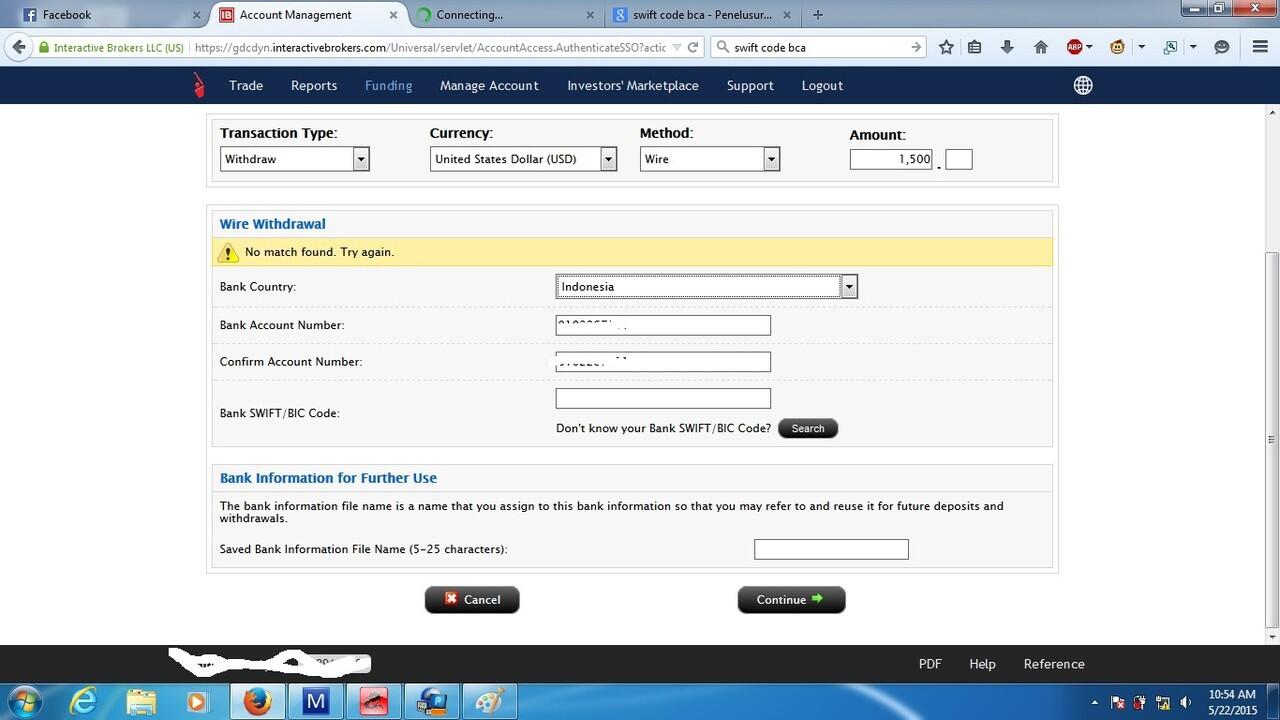Viewport: 1280px width, 720px height.
Task: Open the Reference link in footer
Action: click(x=1054, y=664)
